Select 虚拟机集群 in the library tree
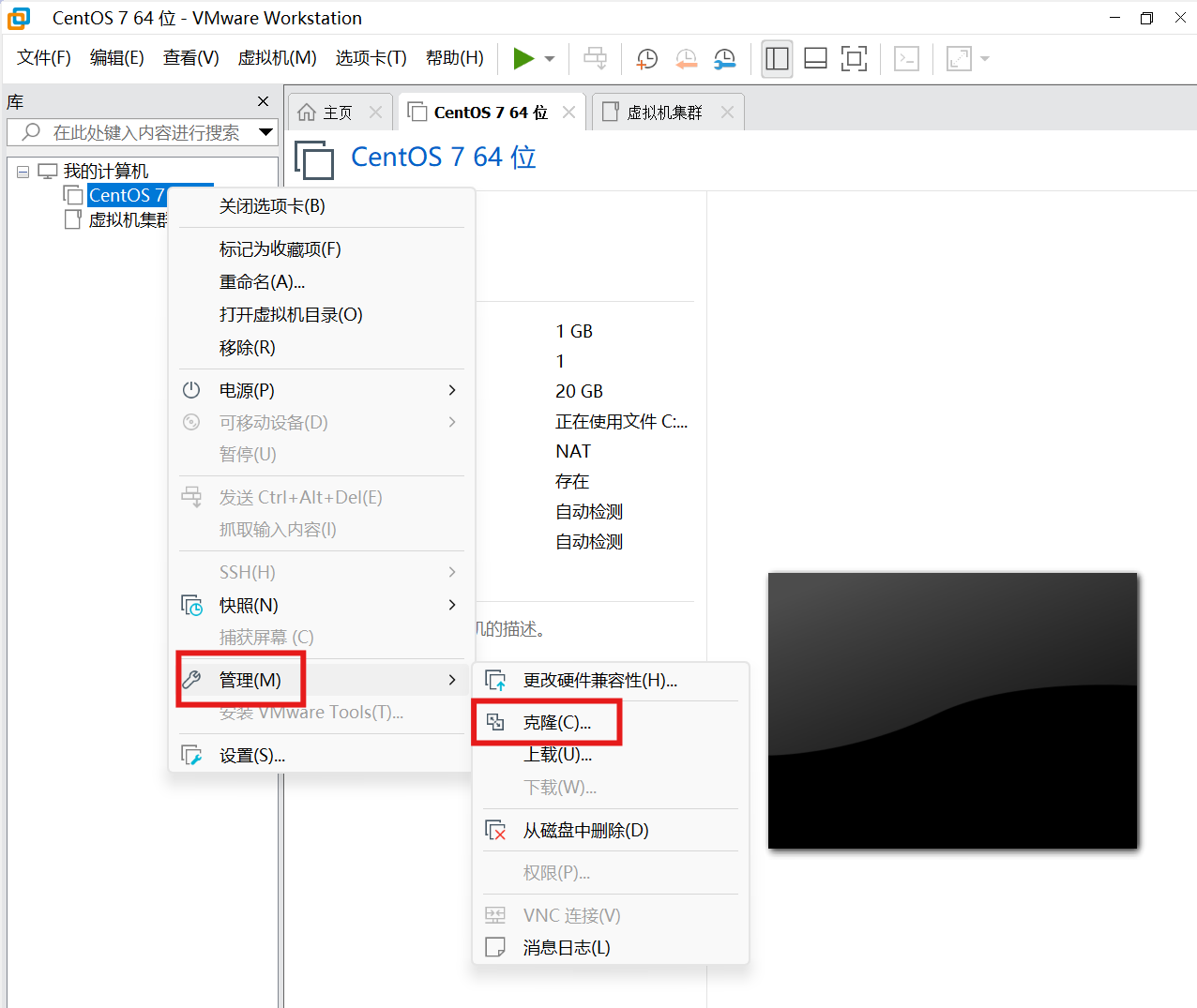Screen dimensions: 1197x1008 click(128, 219)
